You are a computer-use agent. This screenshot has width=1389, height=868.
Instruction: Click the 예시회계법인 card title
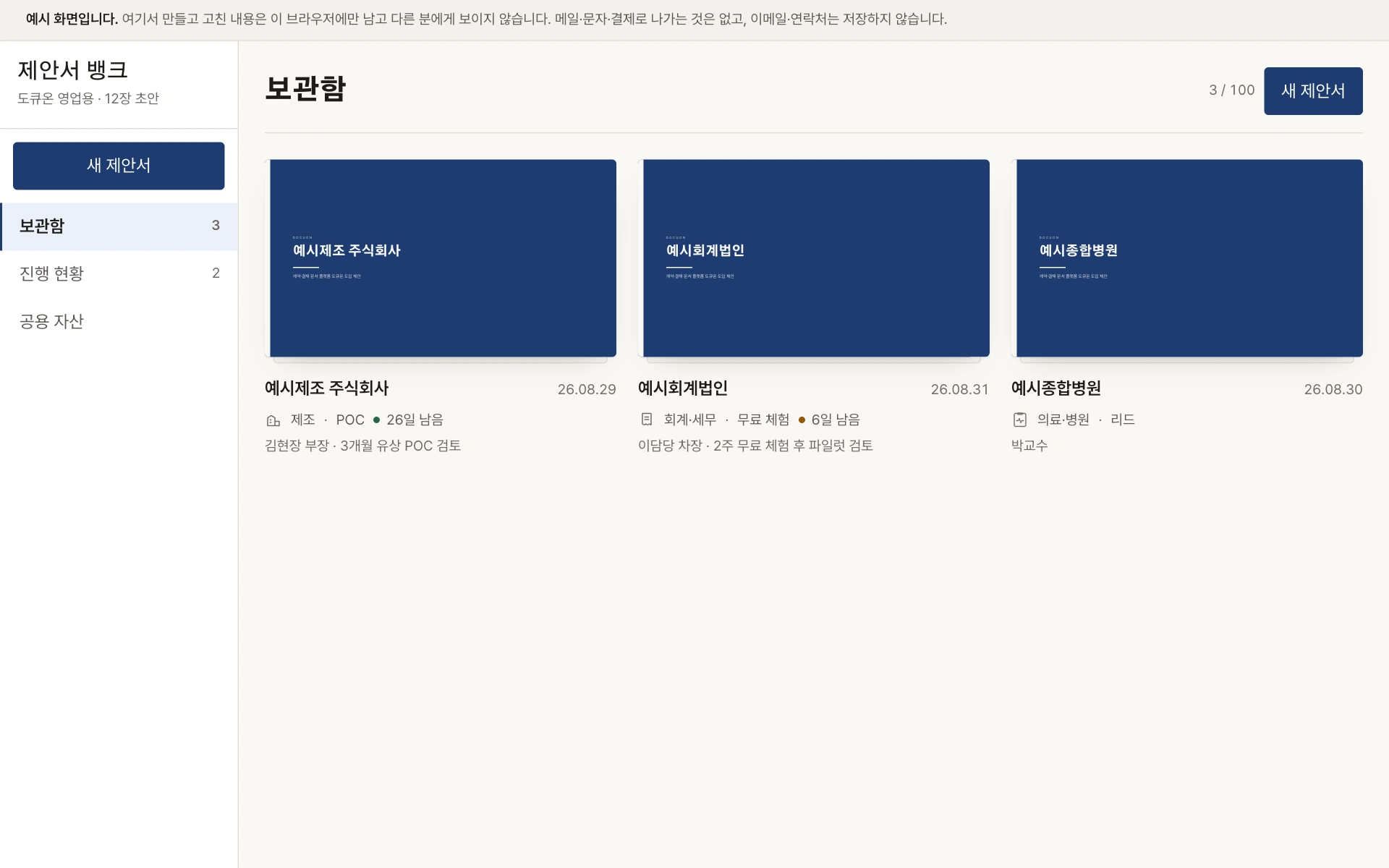tap(683, 388)
